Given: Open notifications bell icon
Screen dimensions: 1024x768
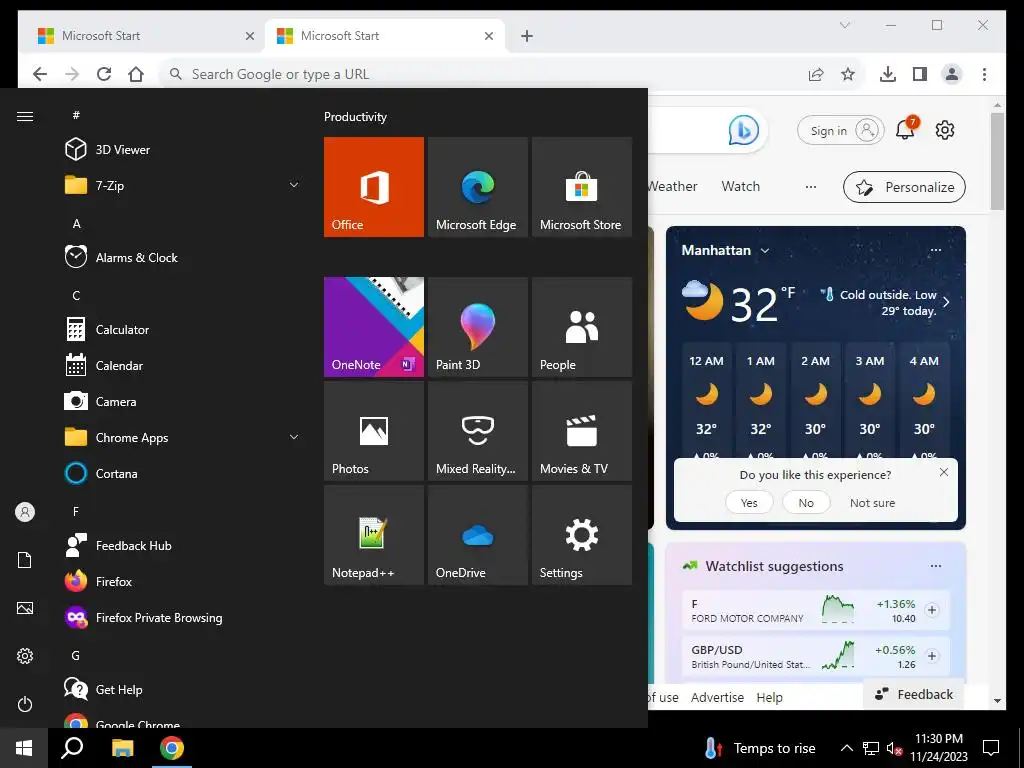Looking at the screenshot, I should (x=906, y=129).
